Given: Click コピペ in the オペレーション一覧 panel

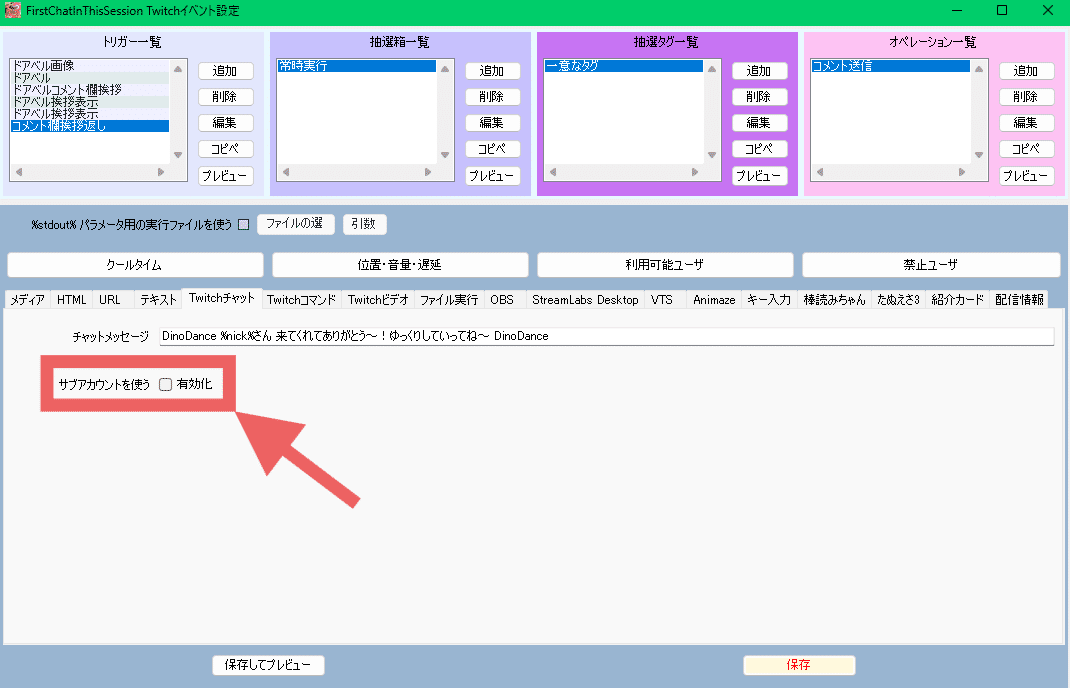Looking at the screenshot, I should coord(1026,148).
